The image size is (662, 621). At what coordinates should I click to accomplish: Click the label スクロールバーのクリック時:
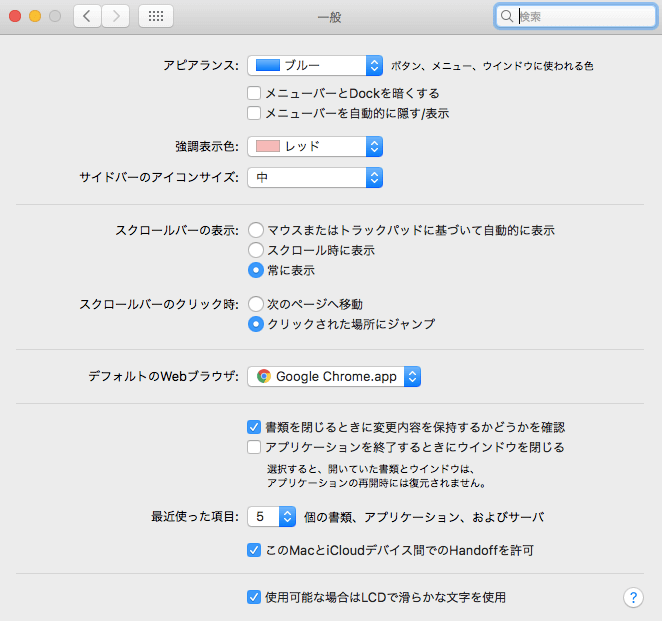click(x=159, y=304)
